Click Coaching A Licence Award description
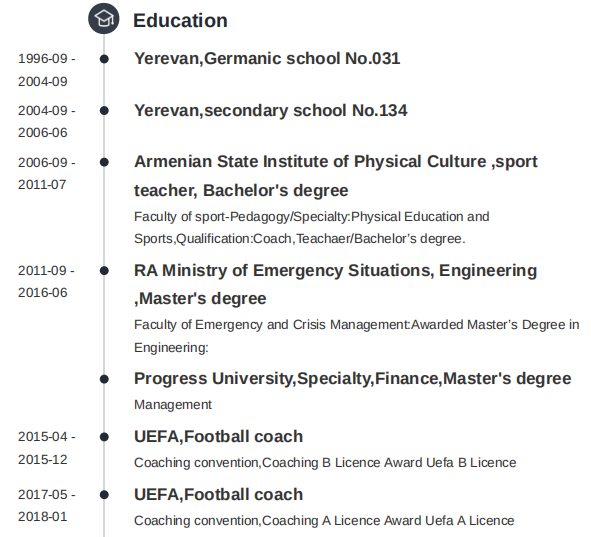 click(324, 520)
